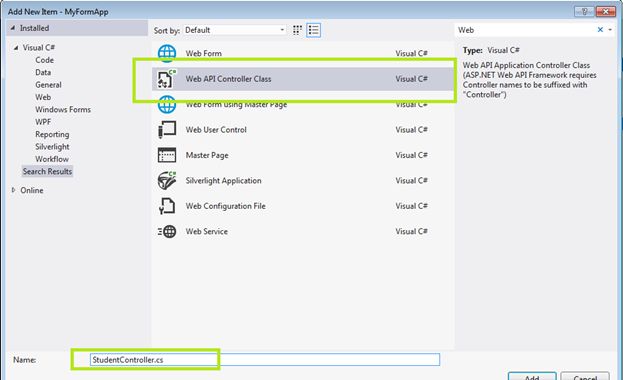Viewport: 623px width, 380px height.
Task: Select the General category
Action: [48, 85]
